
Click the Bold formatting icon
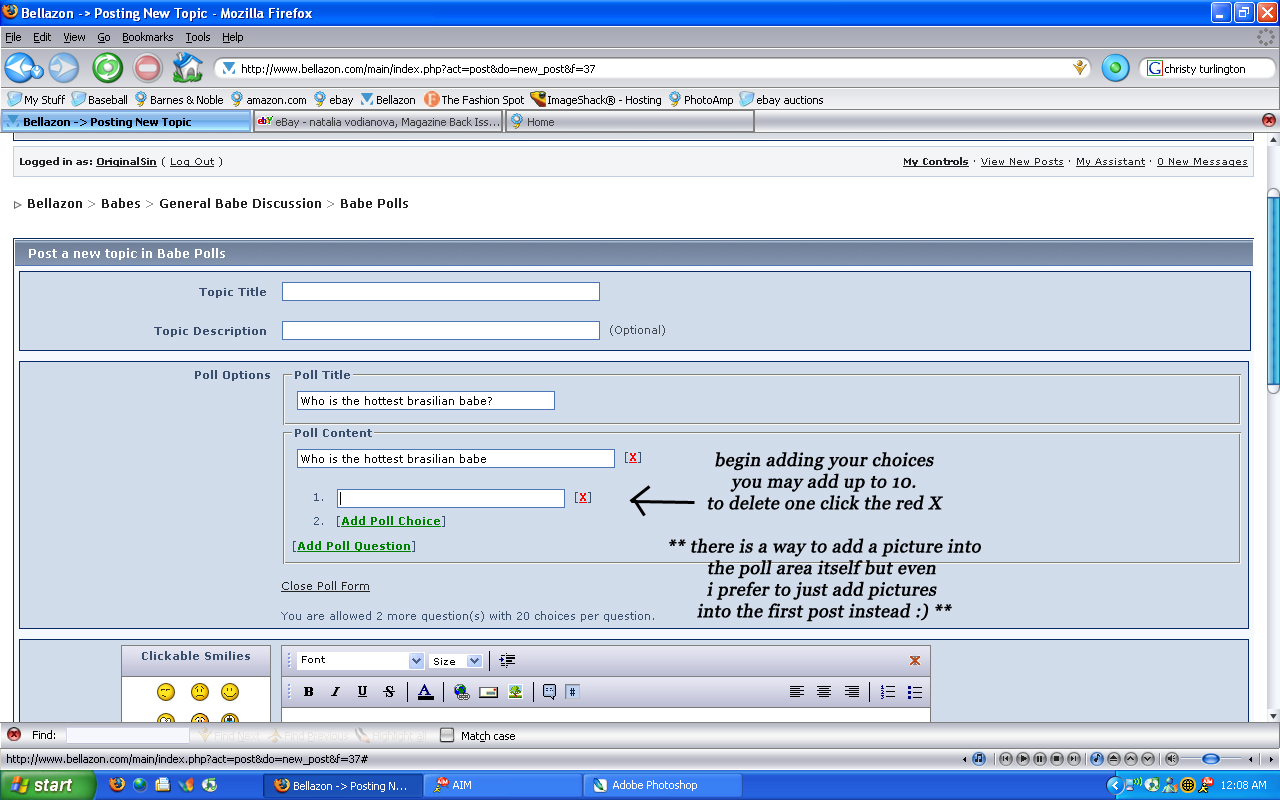tap(309, 692)
